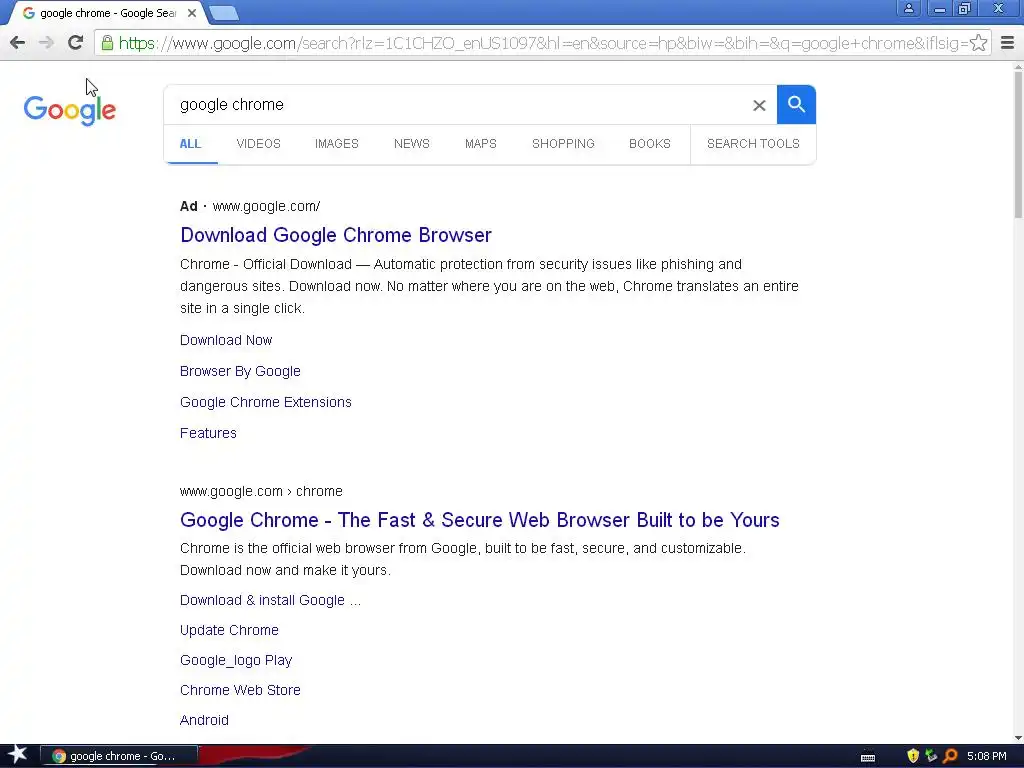Image resolution: width=1024 pixels, height=768 pixels.
Task: Click the 5:08 PM taskbar clock
Action: (x=986, y=756)
